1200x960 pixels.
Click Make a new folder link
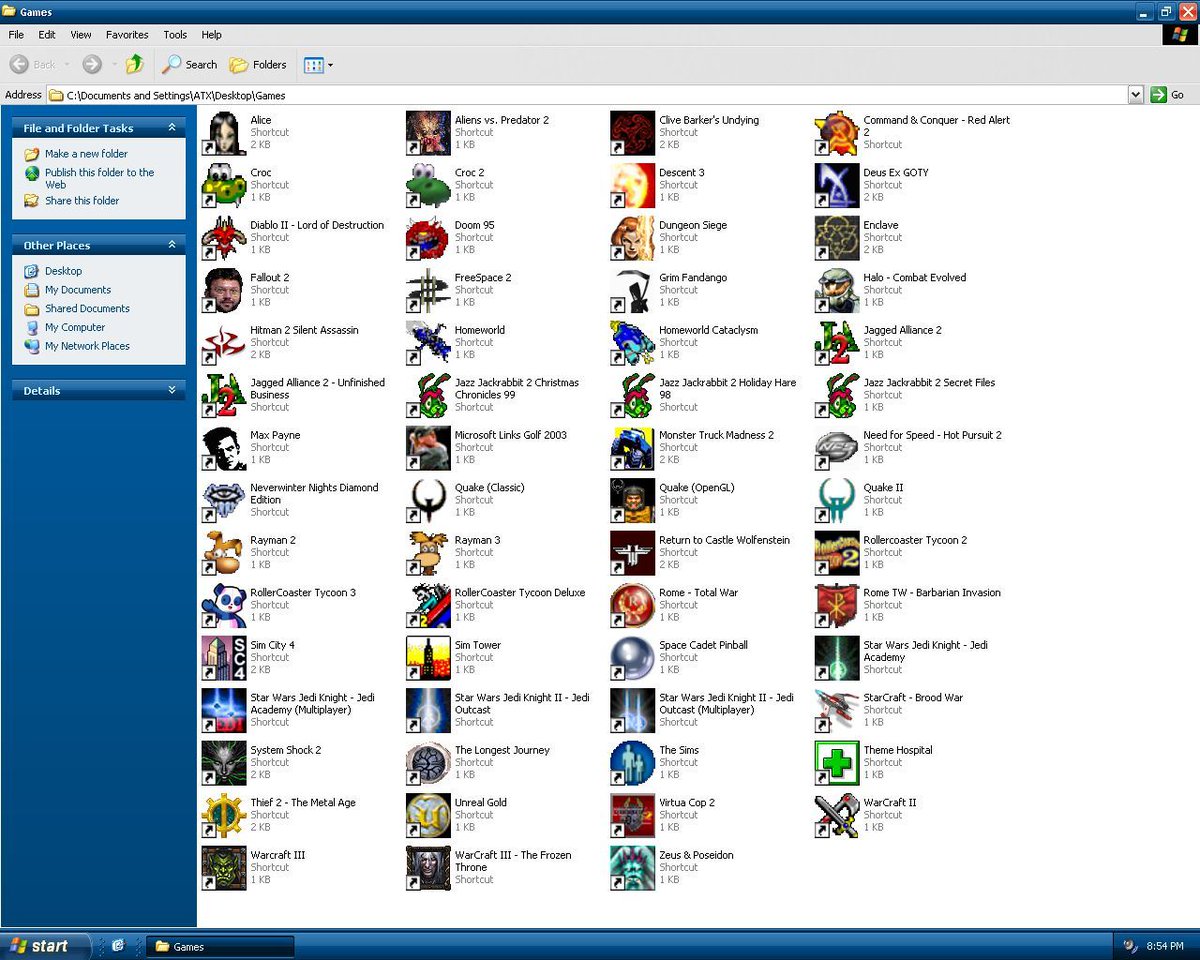pos(86,154)
